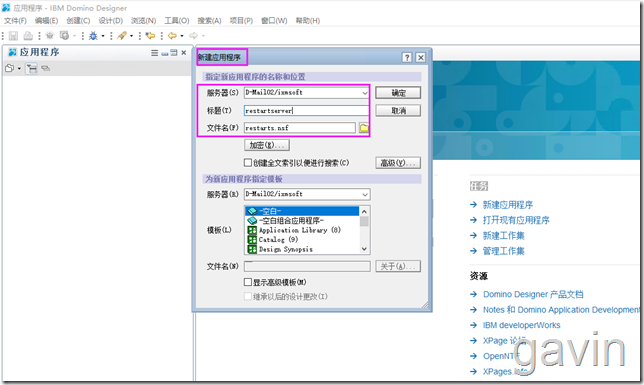This screenshot has height=385, width=644.
Task: Open the 设计(D) menu
Action: [x=110, y=21]
